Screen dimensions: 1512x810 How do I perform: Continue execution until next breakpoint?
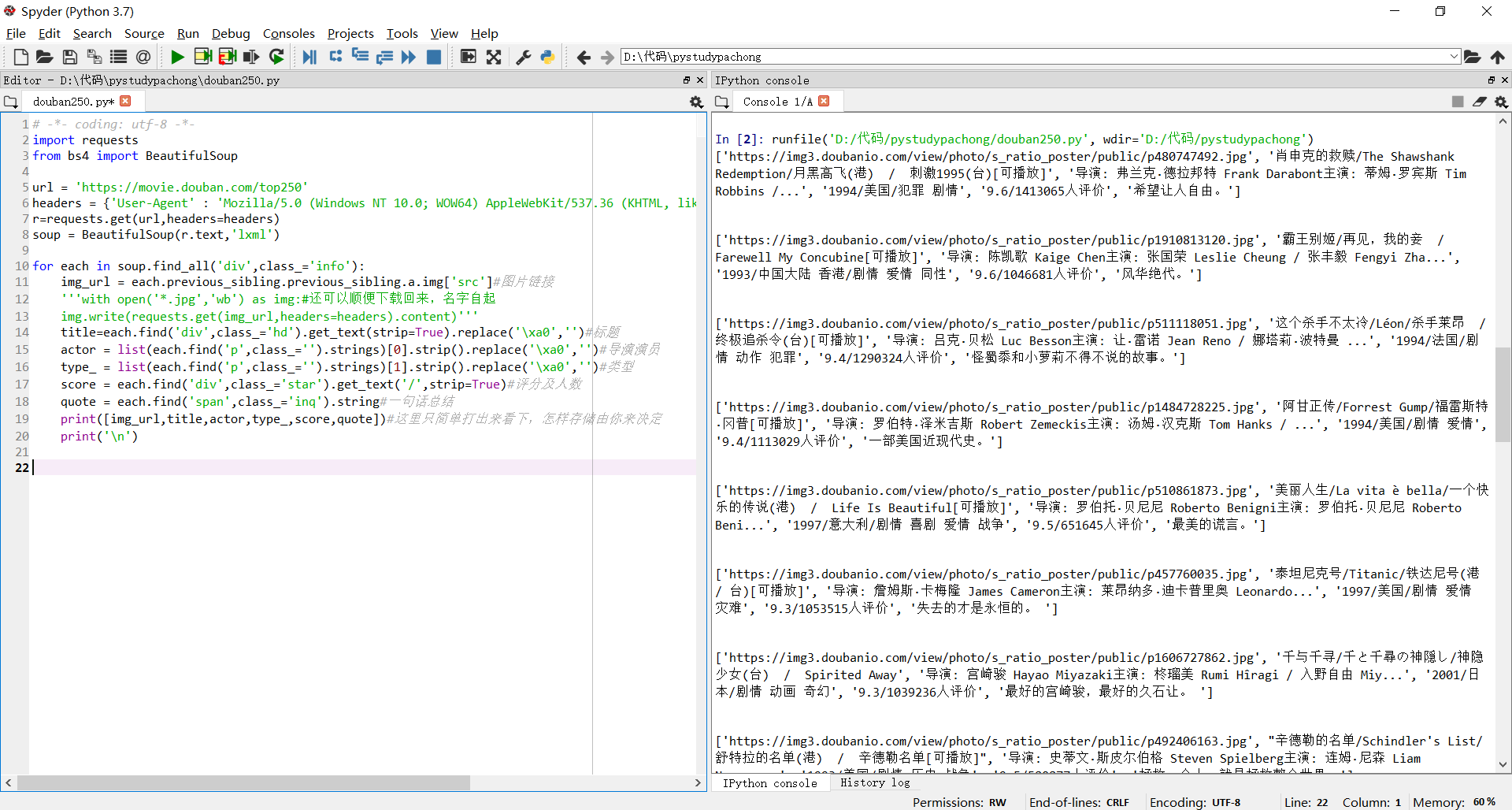409,57
